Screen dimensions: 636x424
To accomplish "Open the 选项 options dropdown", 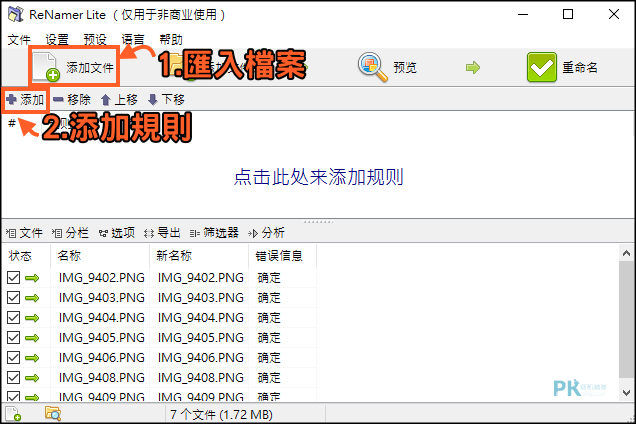I will [117, 232].
